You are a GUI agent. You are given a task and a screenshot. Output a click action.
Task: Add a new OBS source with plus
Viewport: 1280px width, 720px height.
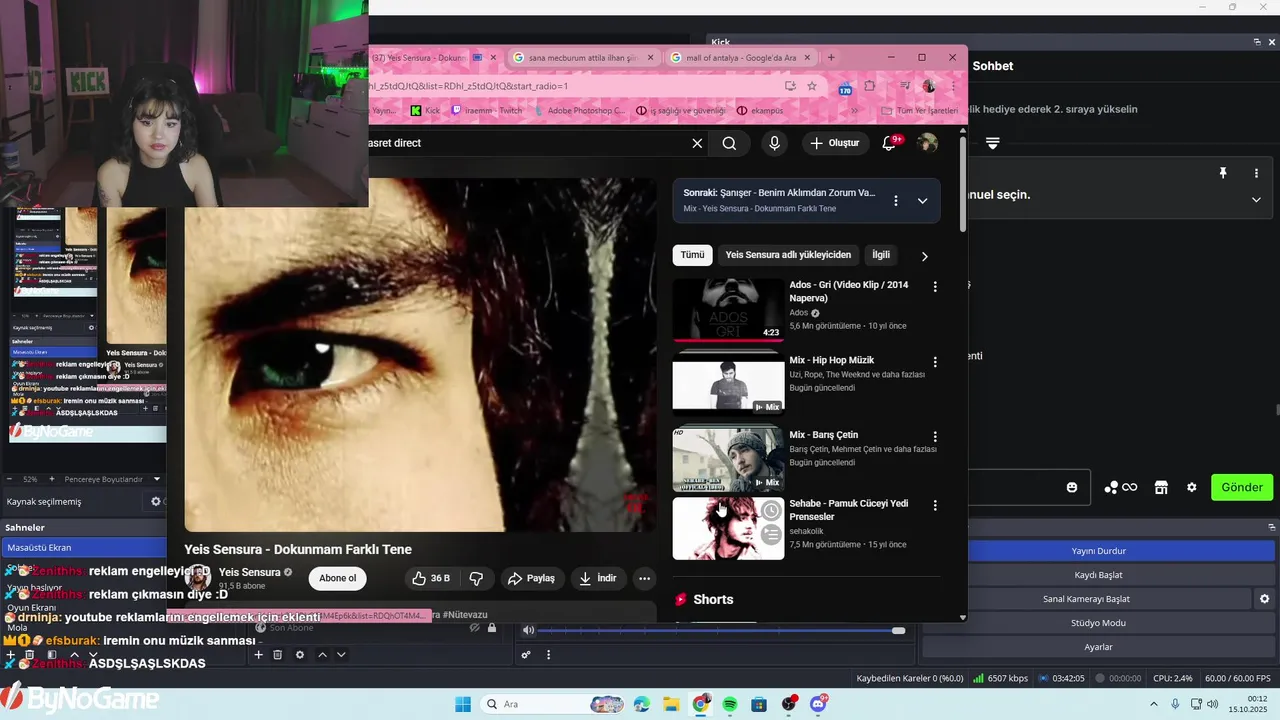click(x=258, y=655)
